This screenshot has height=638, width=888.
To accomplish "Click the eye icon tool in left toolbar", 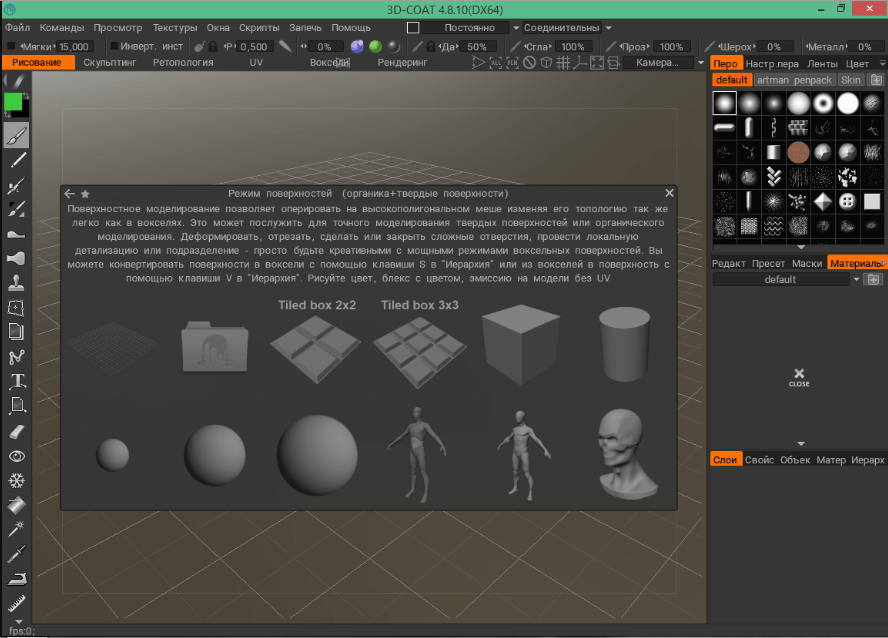I will click(x=17, y=456).
